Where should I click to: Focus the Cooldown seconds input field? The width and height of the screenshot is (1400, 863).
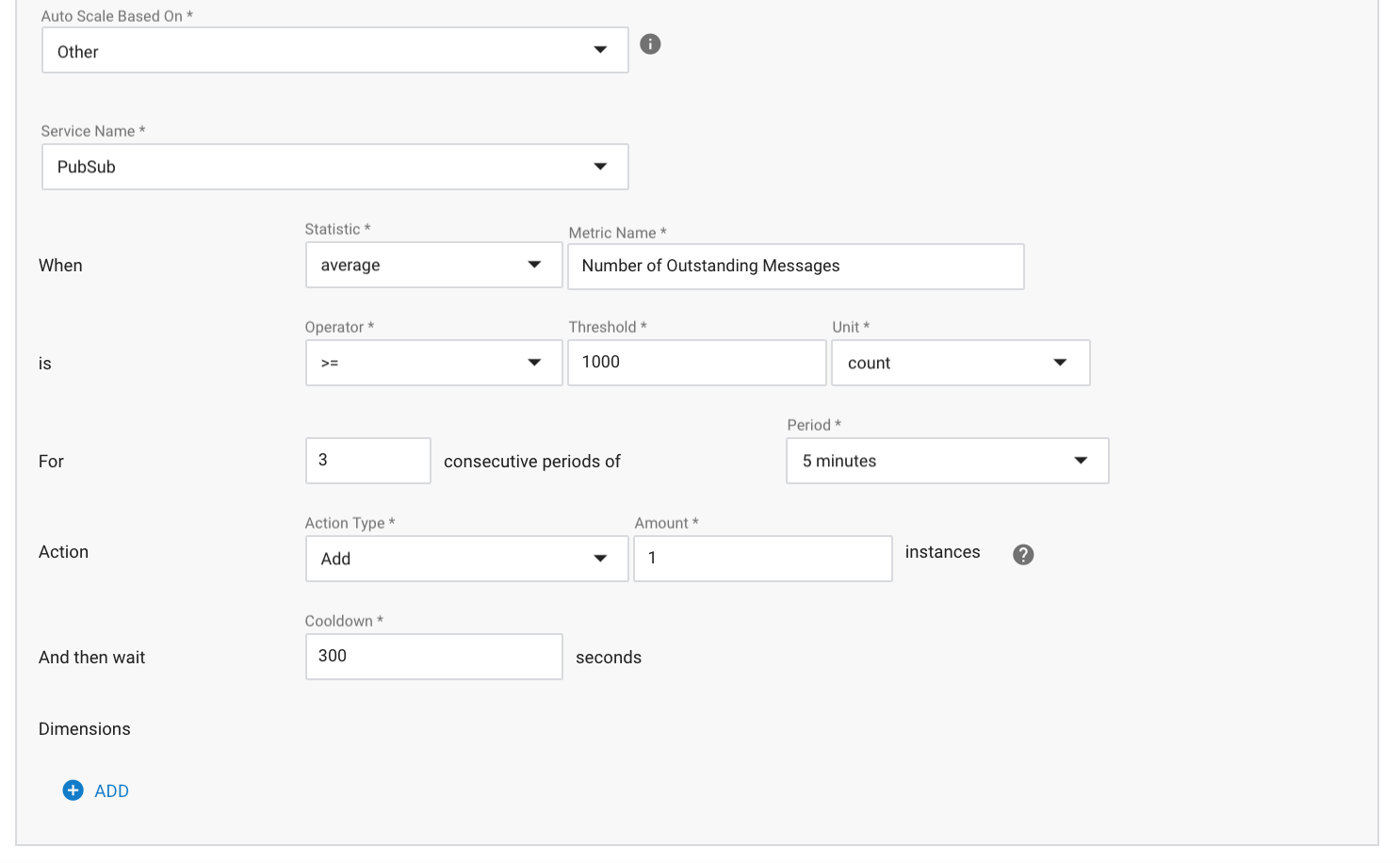433,657
